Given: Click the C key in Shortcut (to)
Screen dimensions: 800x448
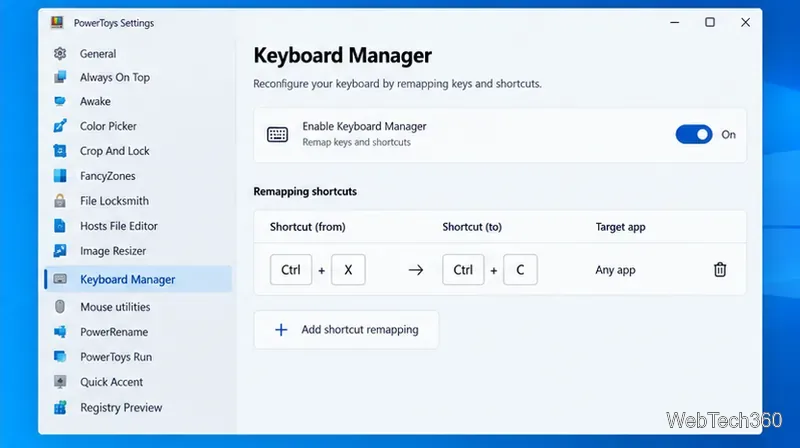Looking at the screenshot, I should pos(520,269).
